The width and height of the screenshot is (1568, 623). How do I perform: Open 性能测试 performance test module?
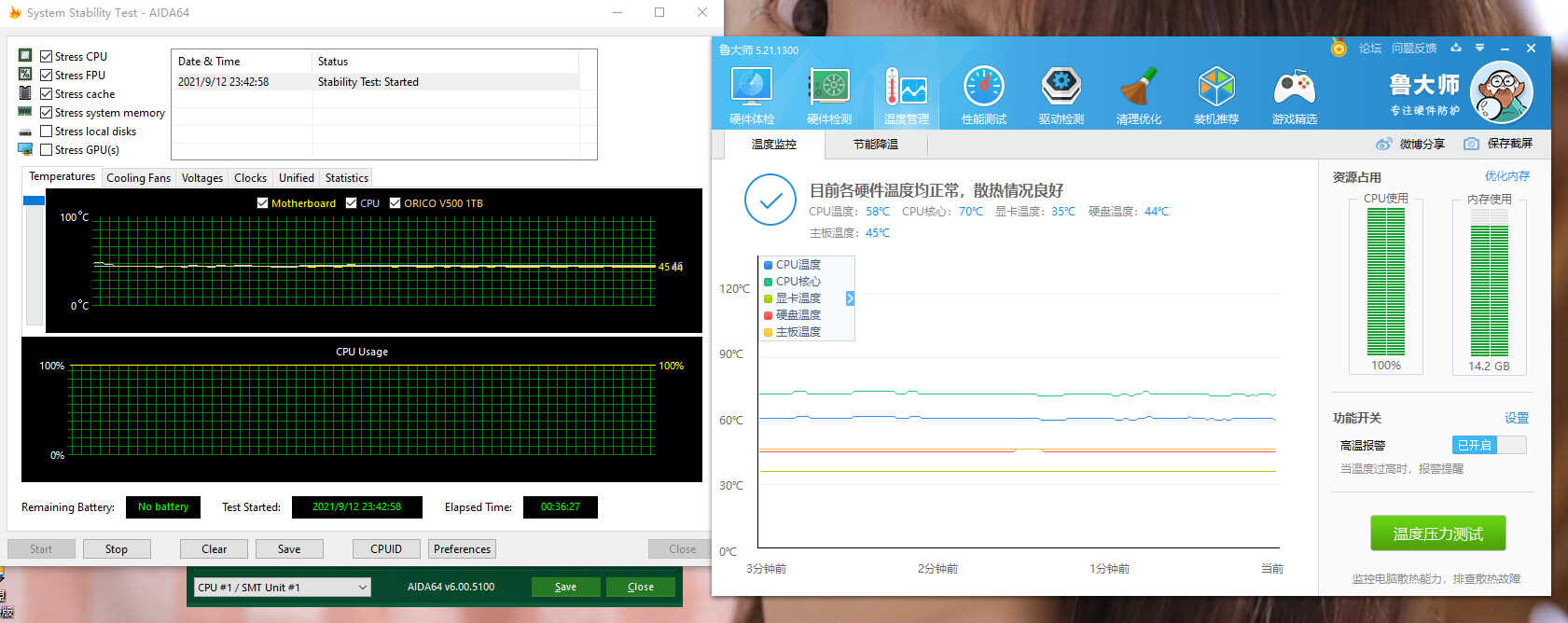point(983,95)
